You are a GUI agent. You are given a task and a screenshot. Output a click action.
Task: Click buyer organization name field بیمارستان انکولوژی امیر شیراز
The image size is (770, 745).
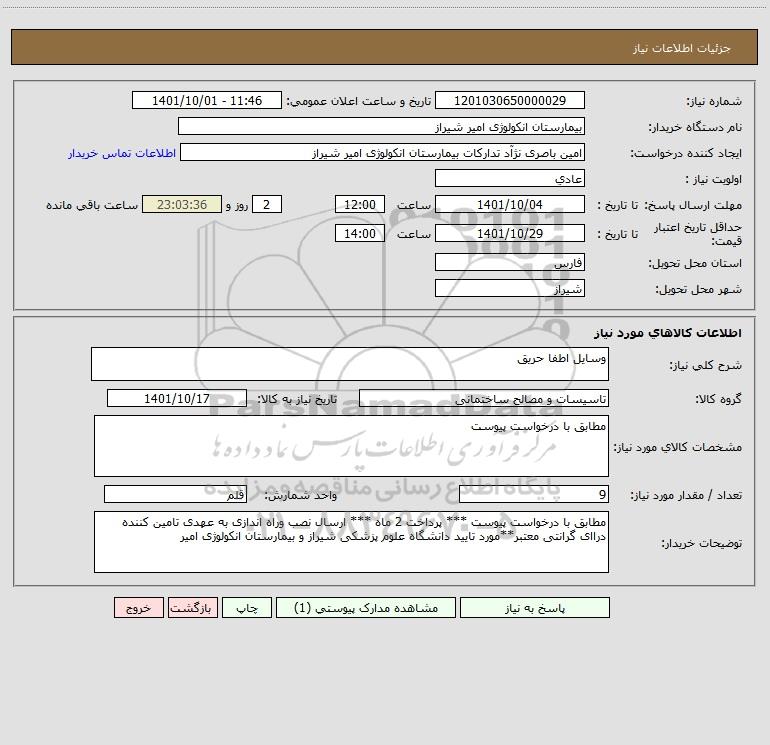(381, 126)
